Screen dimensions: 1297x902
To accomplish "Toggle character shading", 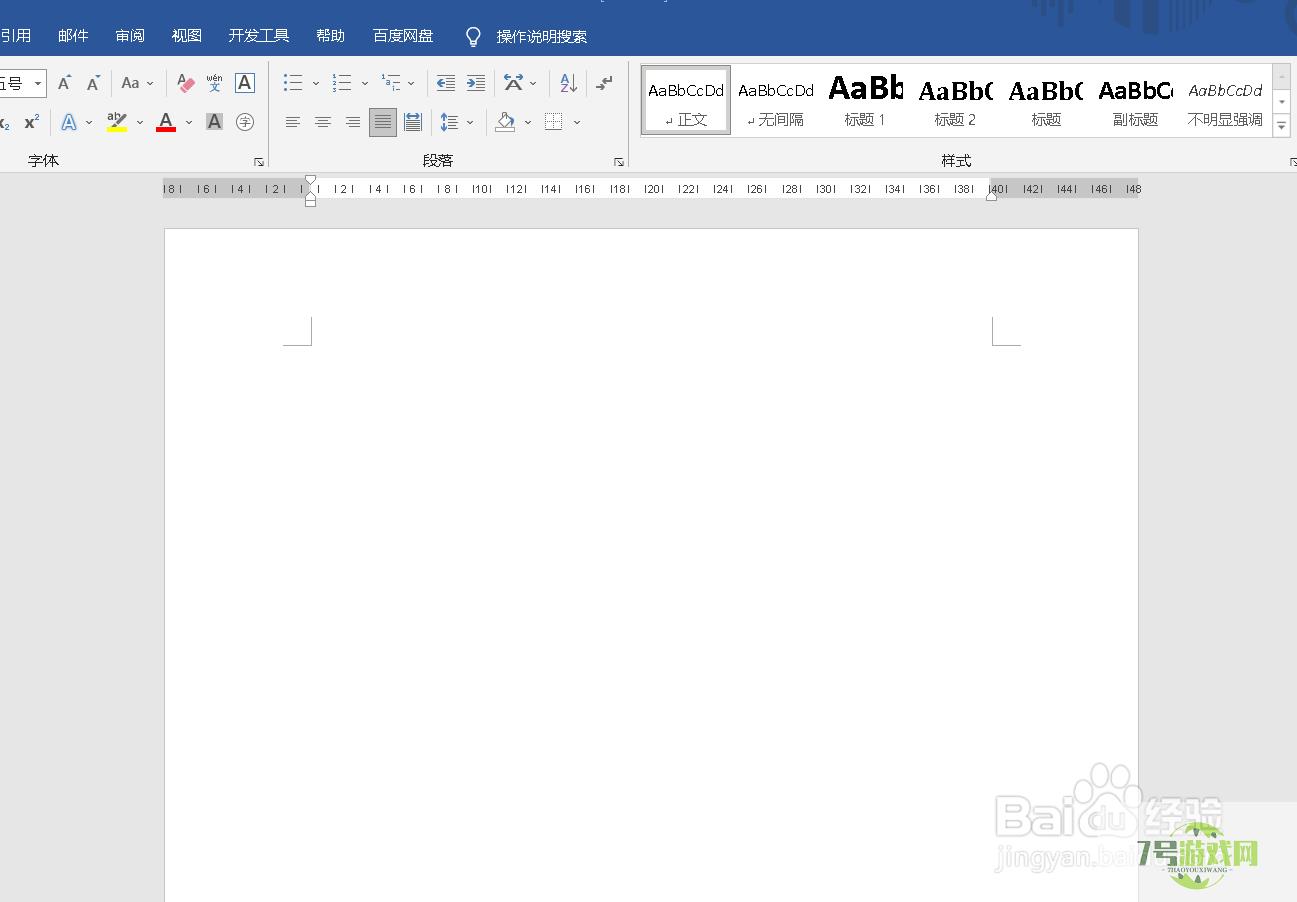I will [214, 122].
